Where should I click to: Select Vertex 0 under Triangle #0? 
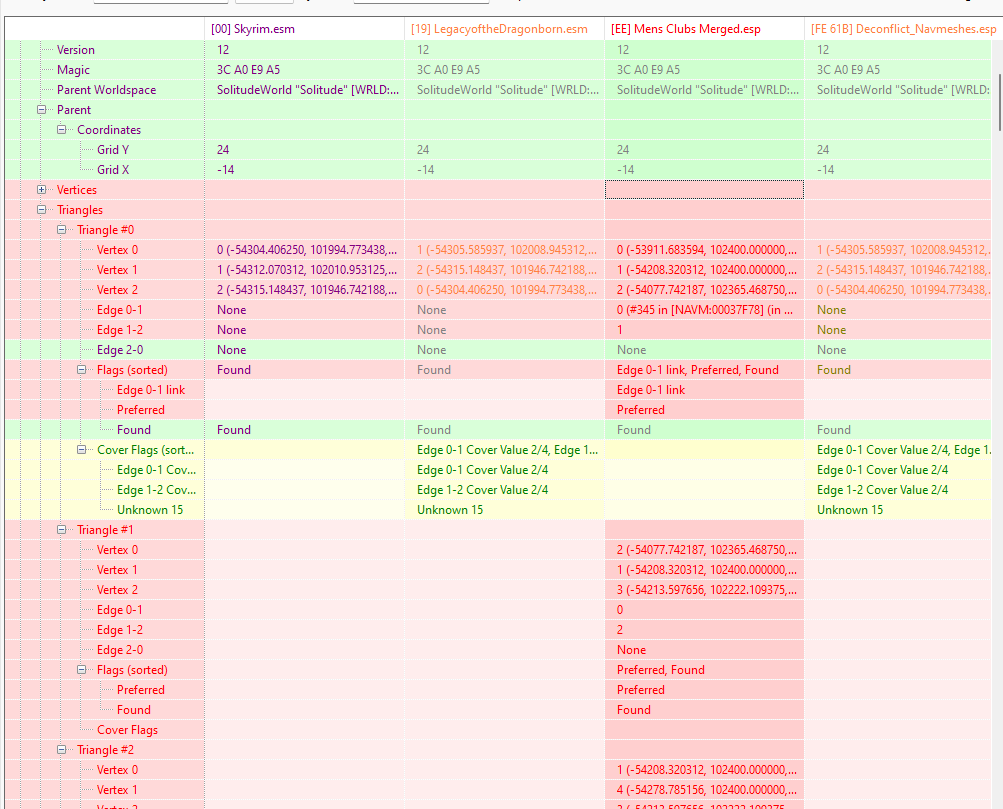117,250
